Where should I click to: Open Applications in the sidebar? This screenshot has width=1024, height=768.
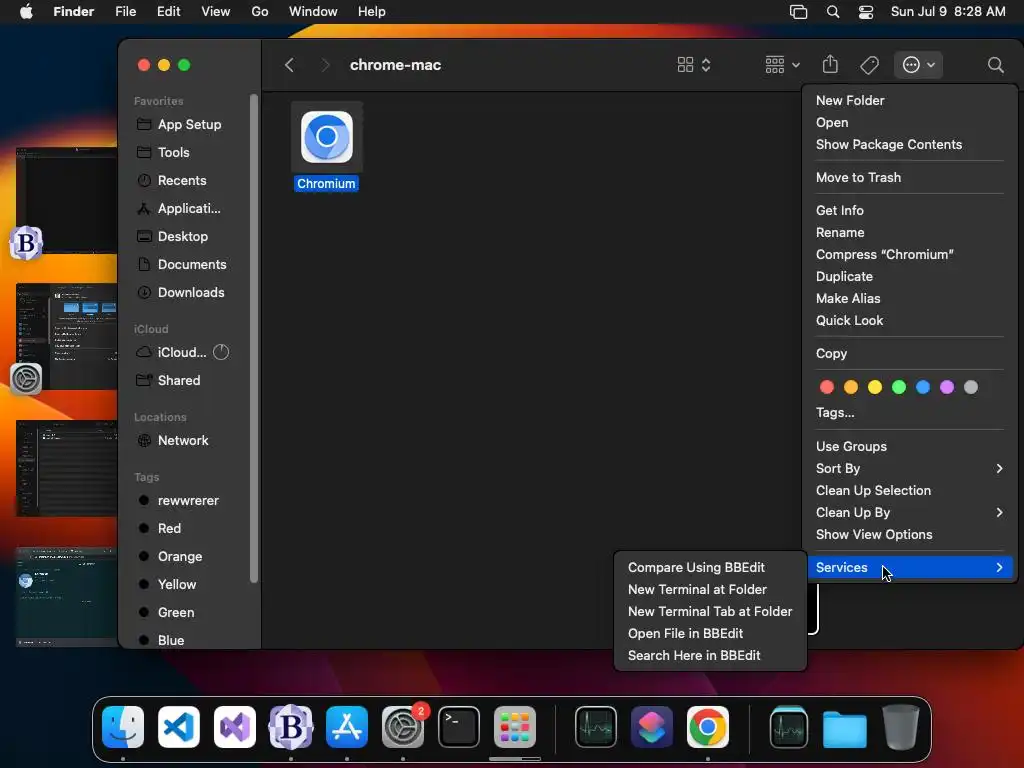(189, 208)
